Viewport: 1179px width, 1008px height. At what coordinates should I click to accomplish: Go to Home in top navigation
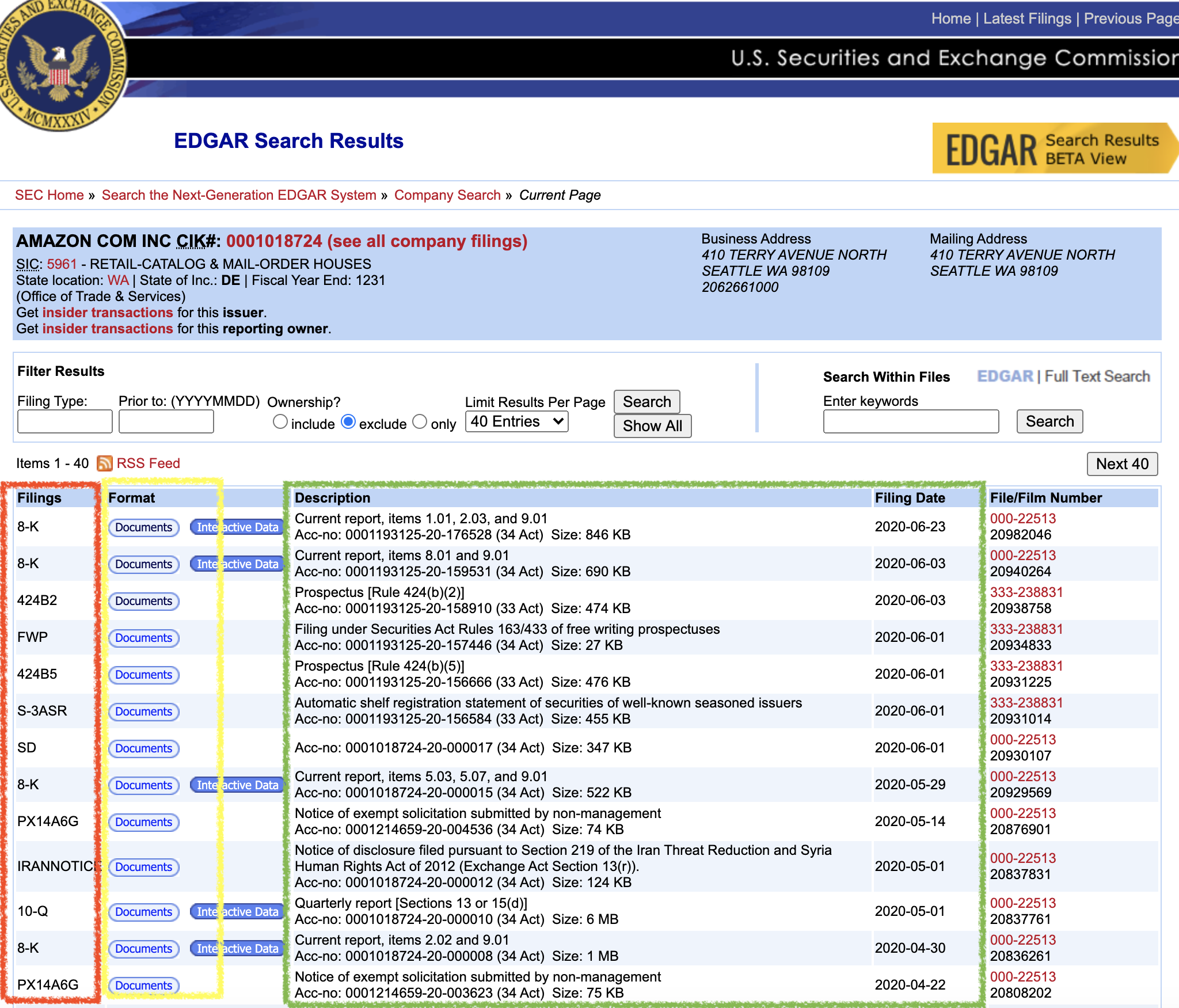coord(951,18)
